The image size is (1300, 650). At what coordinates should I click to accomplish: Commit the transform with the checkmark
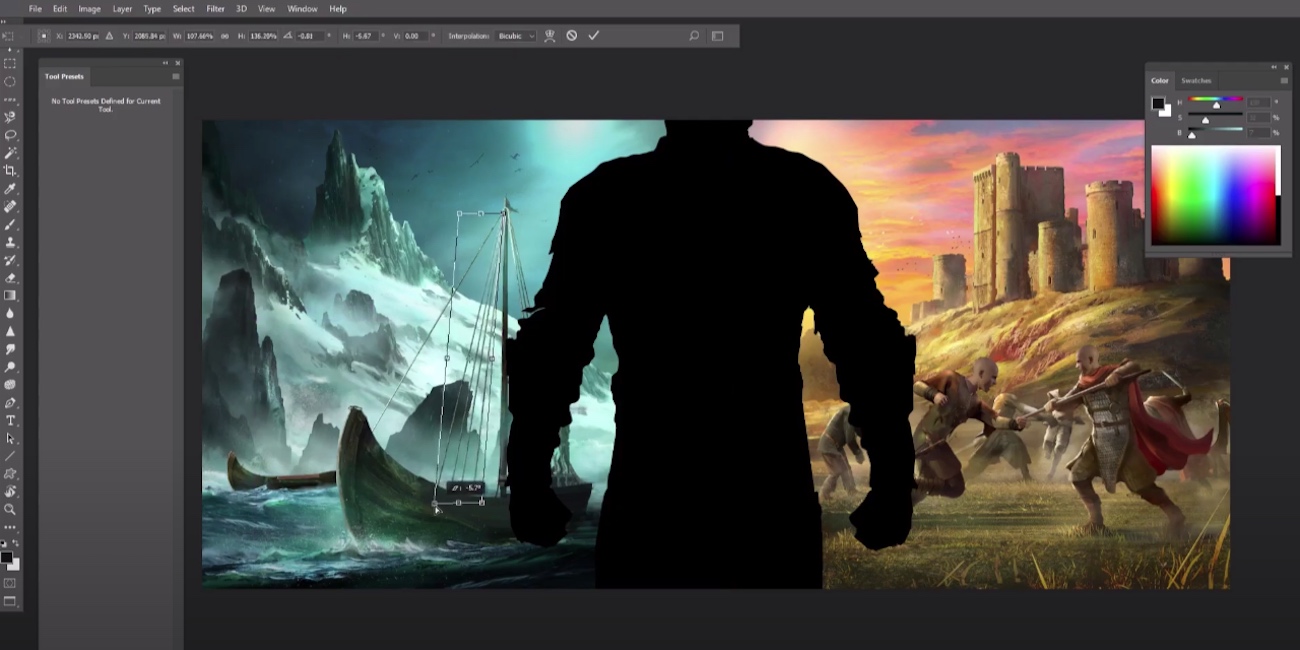594,36
